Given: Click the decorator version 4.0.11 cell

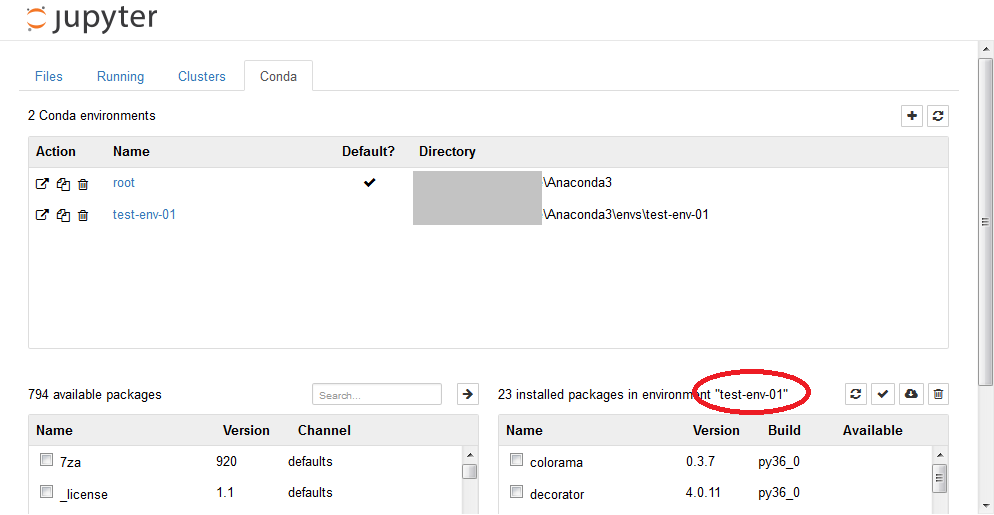Looking at the screenshot, I should click(704, 493).
